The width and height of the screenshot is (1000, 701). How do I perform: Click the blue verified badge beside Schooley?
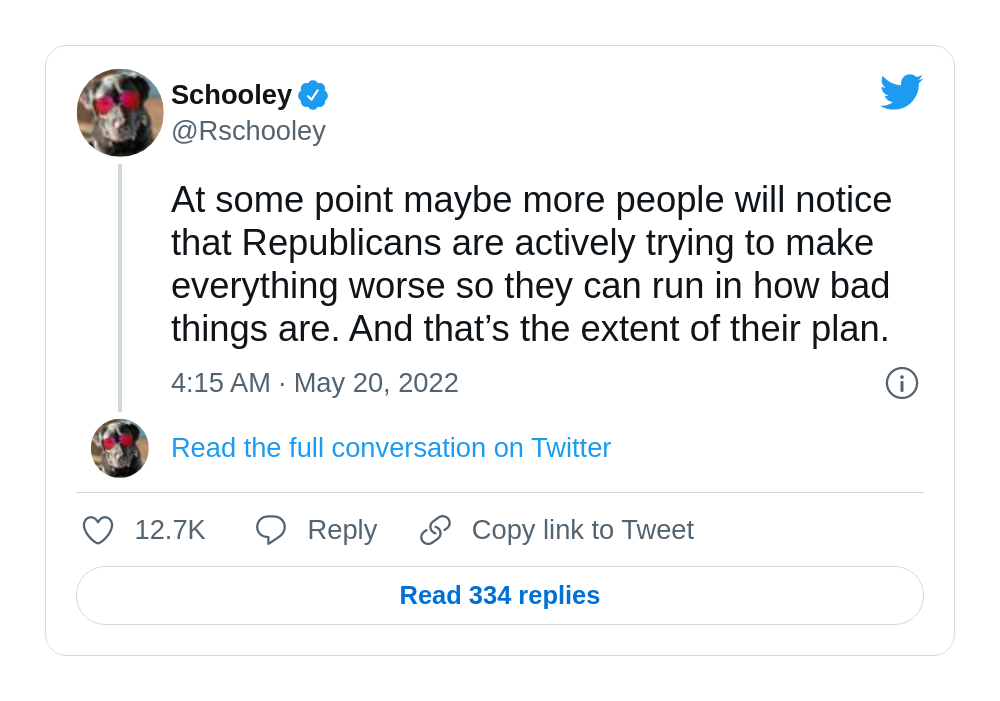(313, 95)
